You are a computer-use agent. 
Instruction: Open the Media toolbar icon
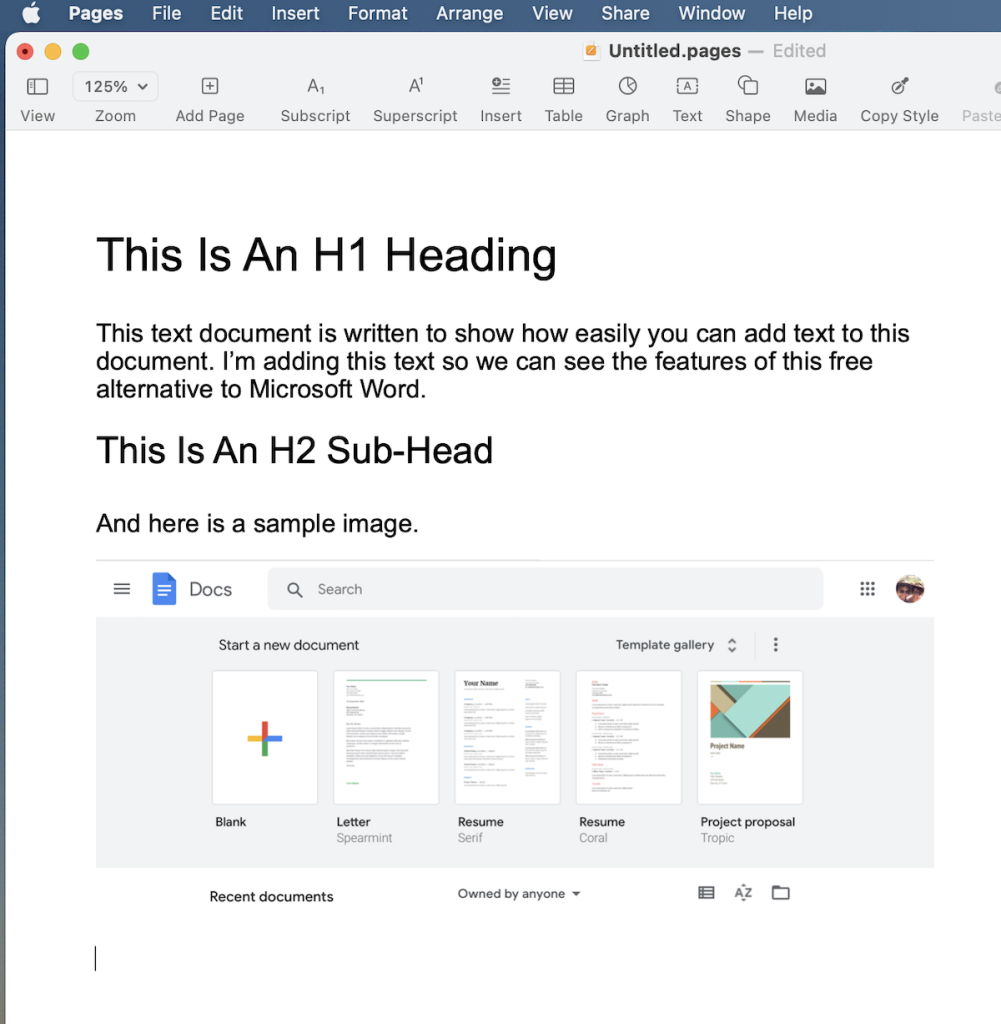(816, 86)
